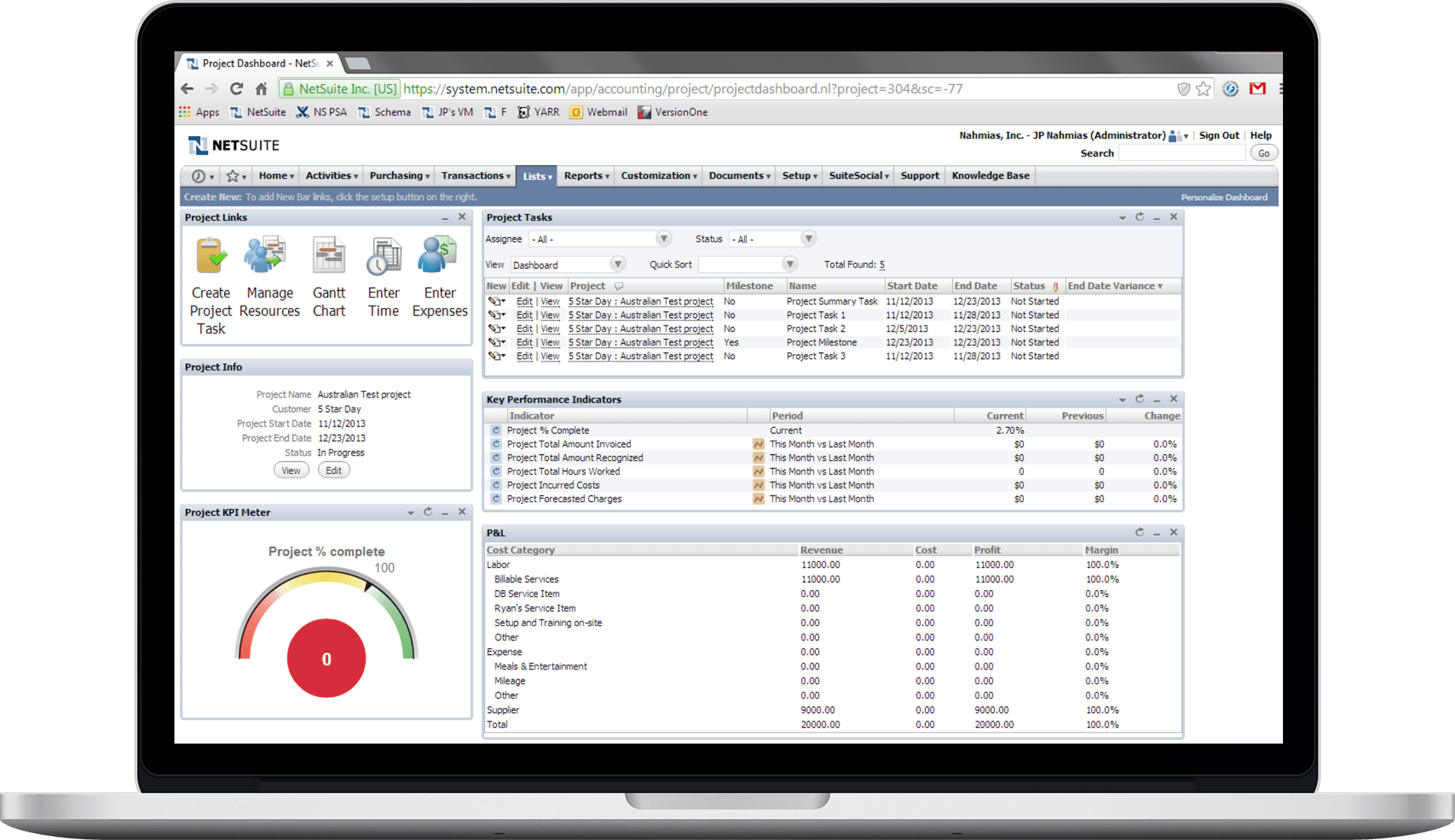The image size is (1455, 840).
Task: Open the Activities menu
Action: (332, 176)
